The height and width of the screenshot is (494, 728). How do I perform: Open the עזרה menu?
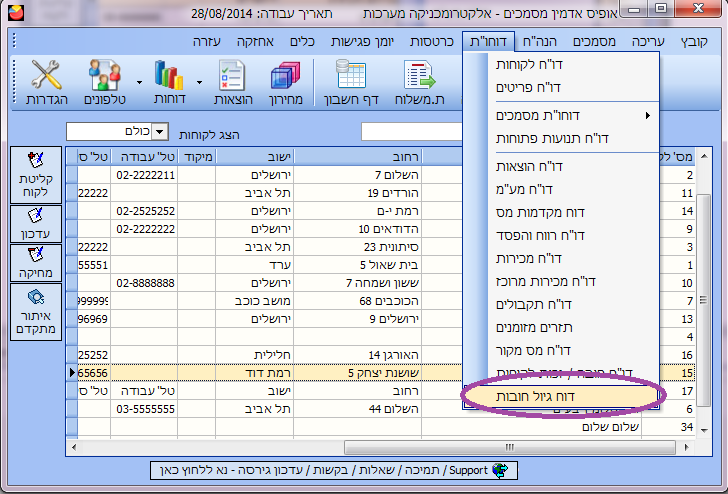(207, 41)
